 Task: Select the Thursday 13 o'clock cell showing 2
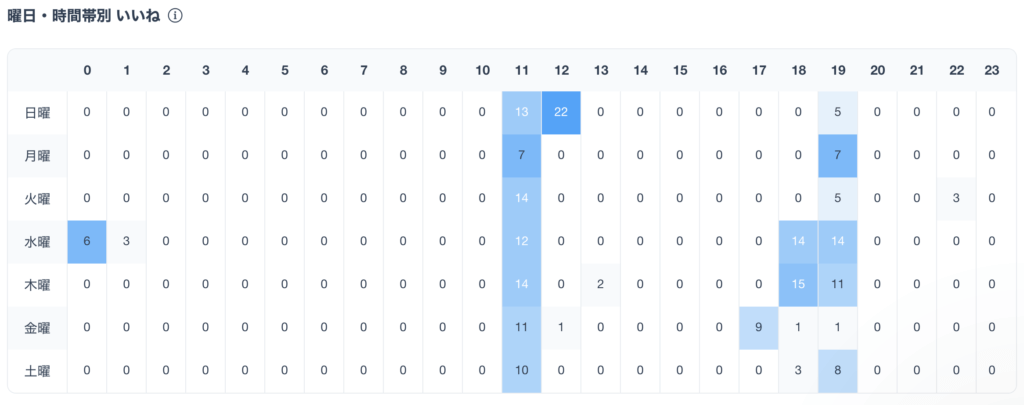coord(600,285)
